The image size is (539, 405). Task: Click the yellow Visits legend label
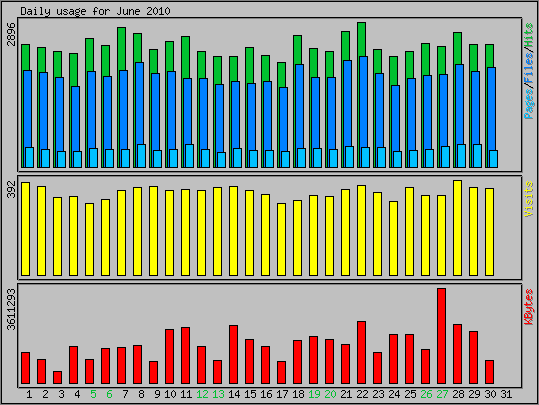[529, 199]
